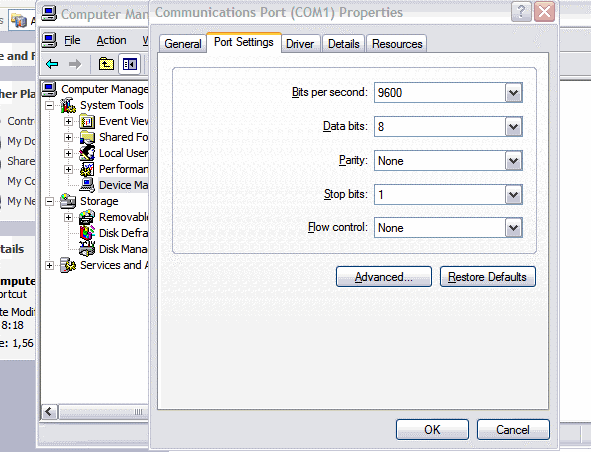Click the horizontal scrollbar left arrow
The height and width of the screenshot is (452, 591).
(x=49, y=412)
